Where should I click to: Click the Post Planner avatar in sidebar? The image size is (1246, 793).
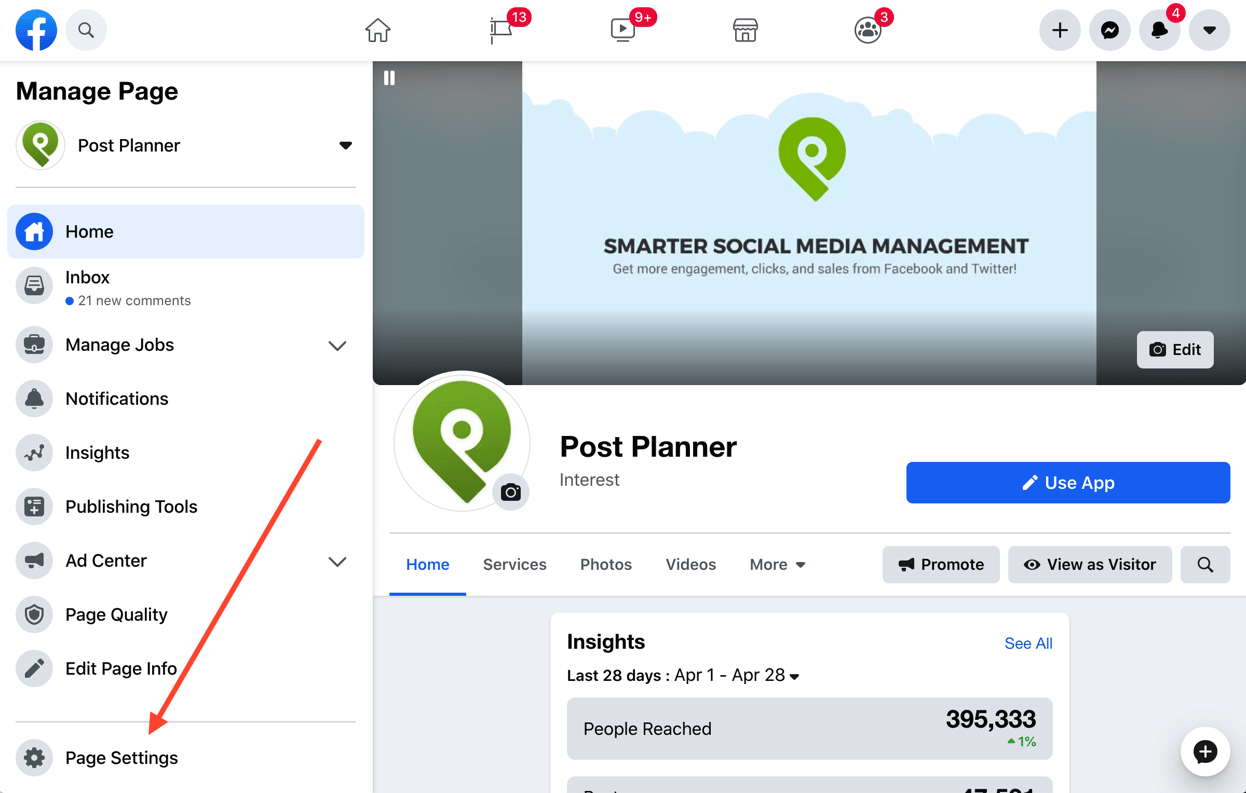[x=41, y=145]
